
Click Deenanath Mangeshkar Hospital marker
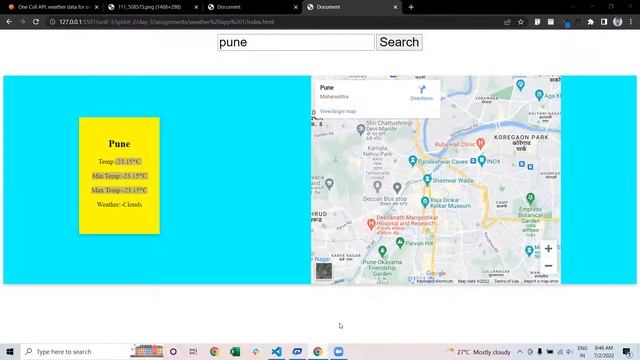tap(371, 224)
